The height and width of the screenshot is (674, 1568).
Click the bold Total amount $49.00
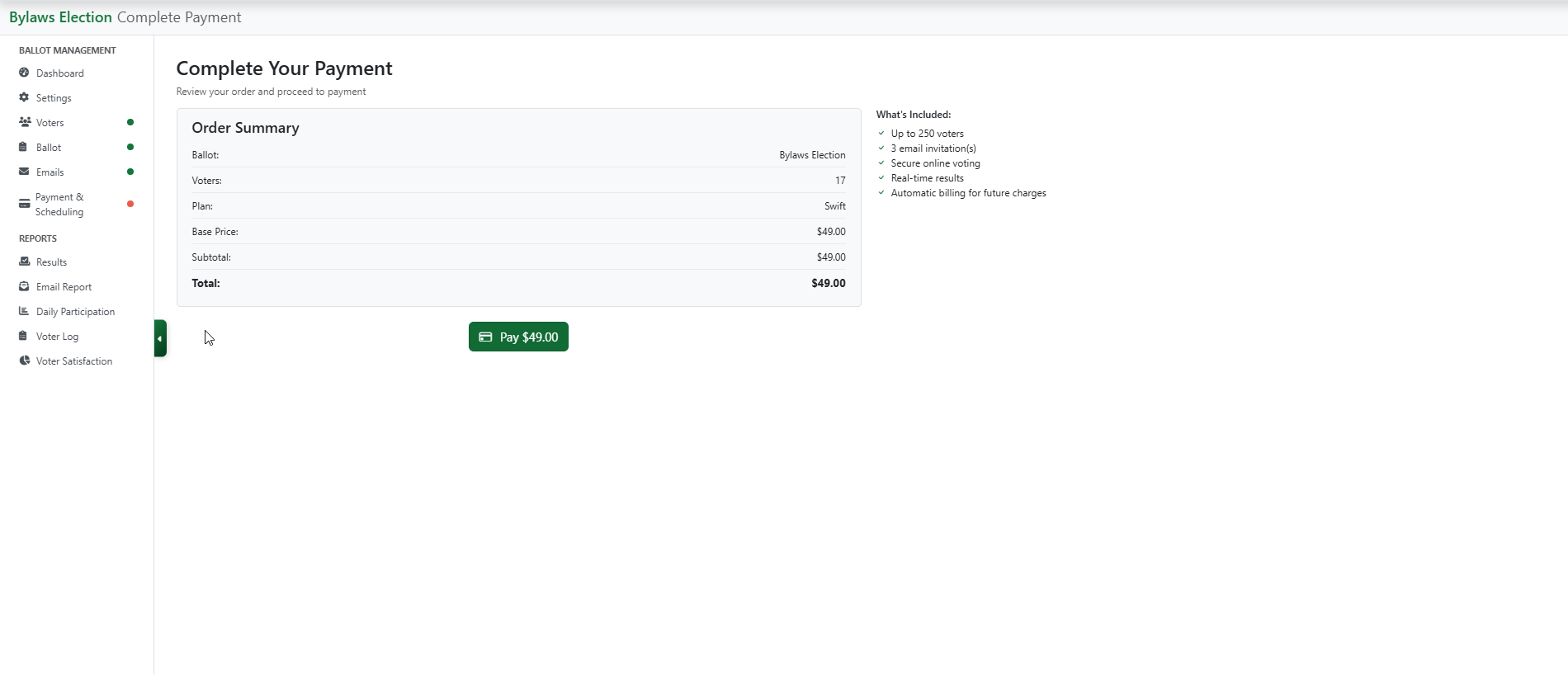click(829, 283)
